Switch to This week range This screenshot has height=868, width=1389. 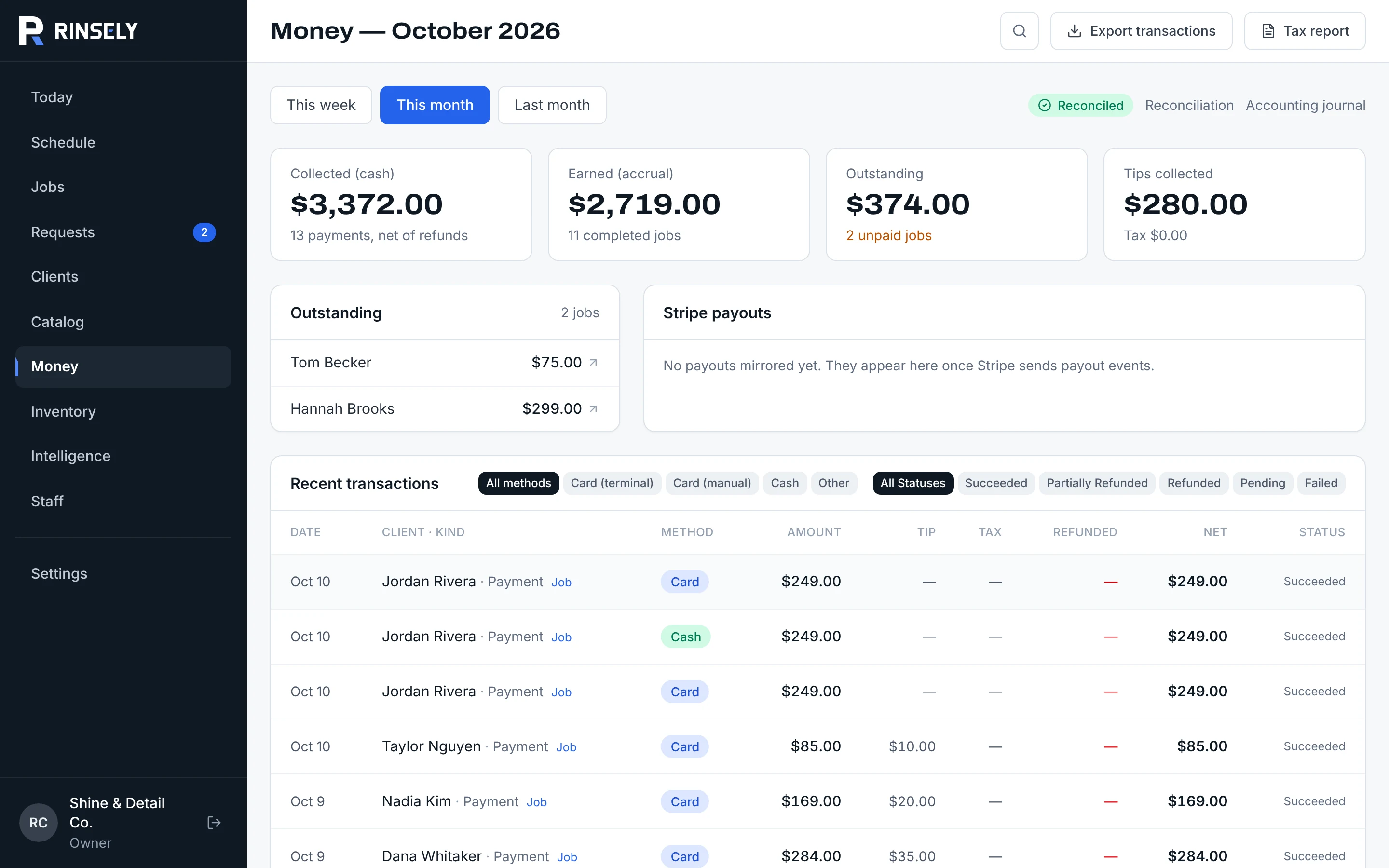click(321, 105)
